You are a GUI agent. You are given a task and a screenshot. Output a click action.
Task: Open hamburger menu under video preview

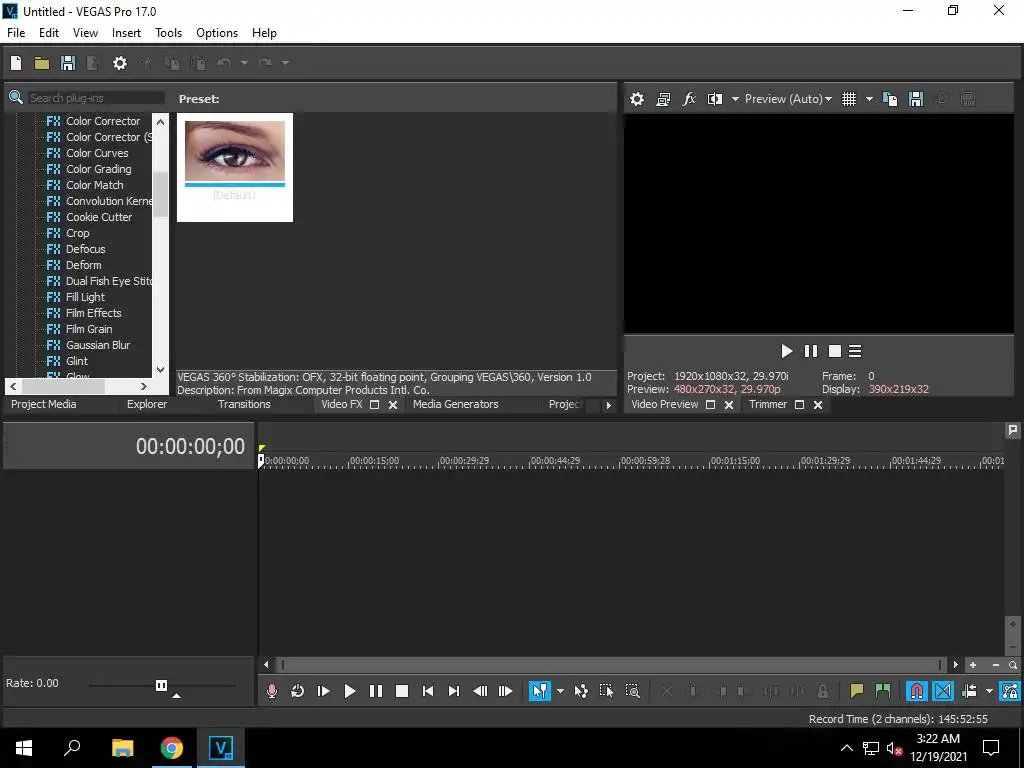point(855,351)
